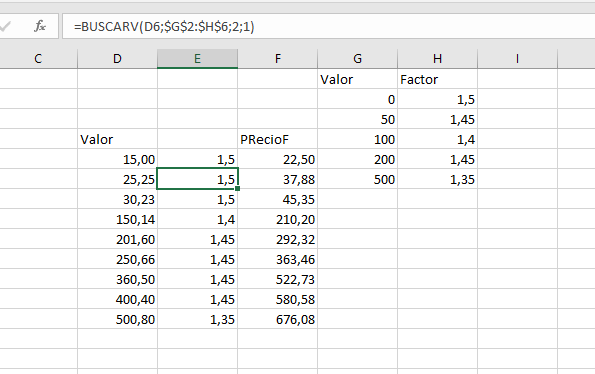Select lookup cell with value 100
The height and width of the screenshot is (374, 595).
pyautogui.click(x=357, y=139)
